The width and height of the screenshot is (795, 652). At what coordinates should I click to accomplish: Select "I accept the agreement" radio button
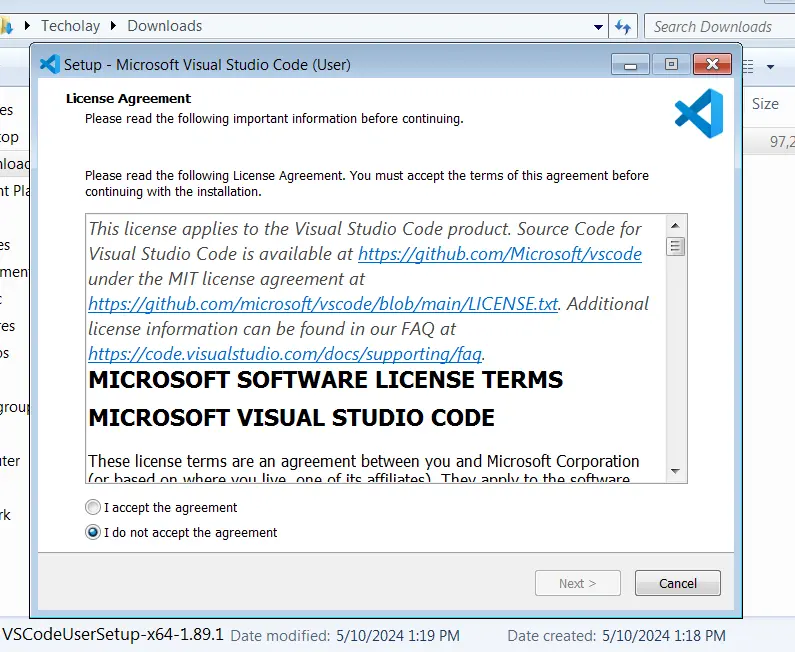(93, 507)
